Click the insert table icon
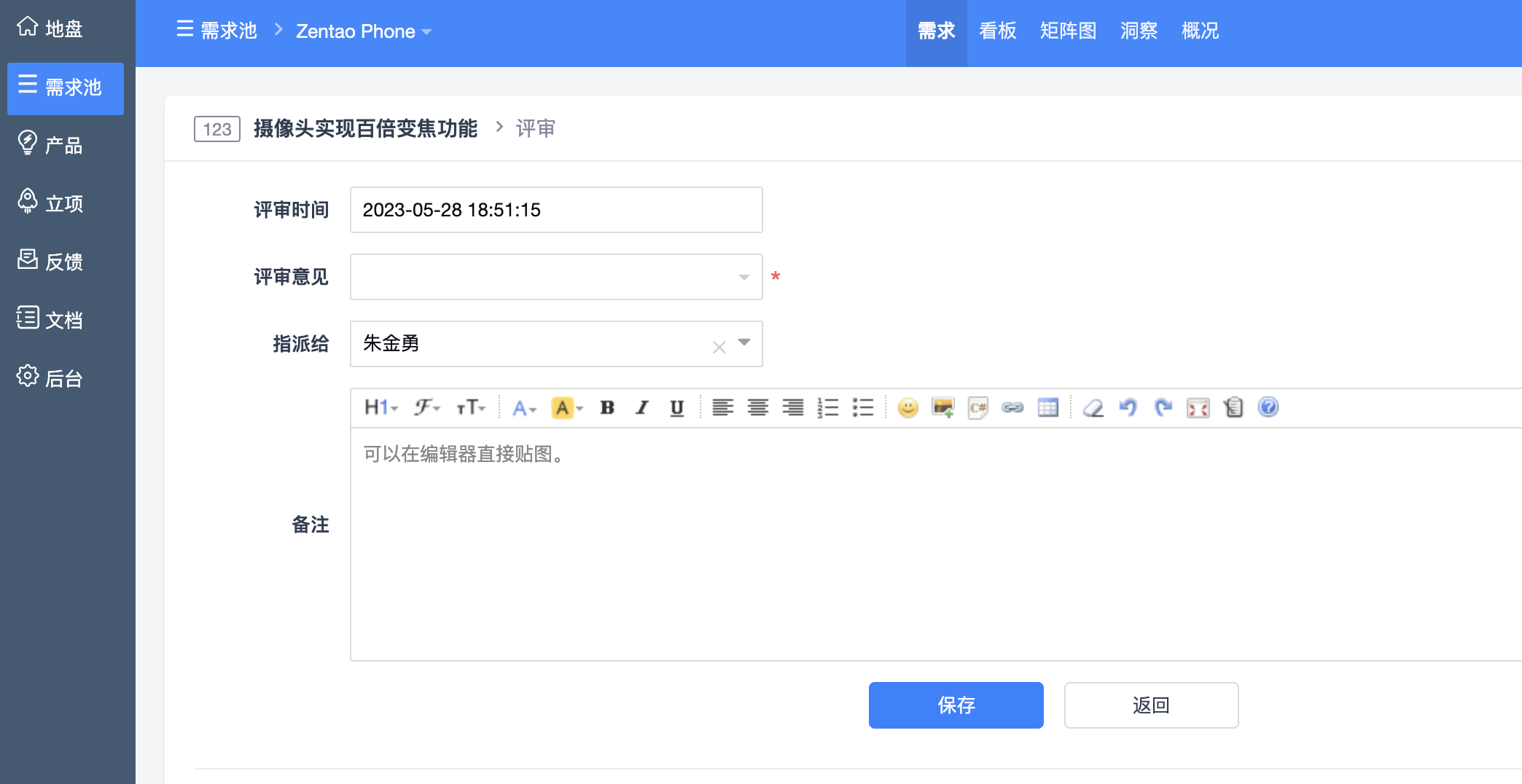 (x=1047, y=407)
